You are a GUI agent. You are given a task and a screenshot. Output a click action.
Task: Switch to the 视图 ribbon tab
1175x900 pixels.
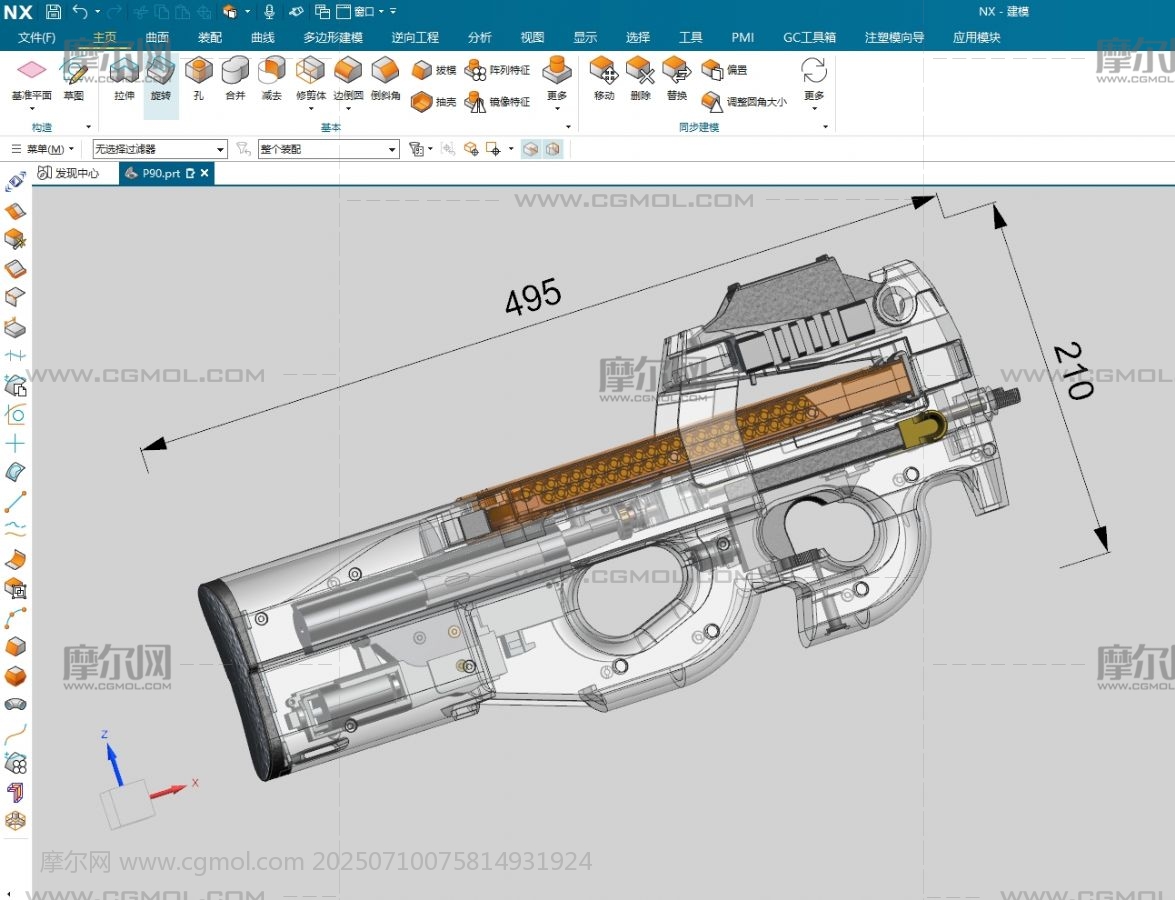click(x=532, y=37)
